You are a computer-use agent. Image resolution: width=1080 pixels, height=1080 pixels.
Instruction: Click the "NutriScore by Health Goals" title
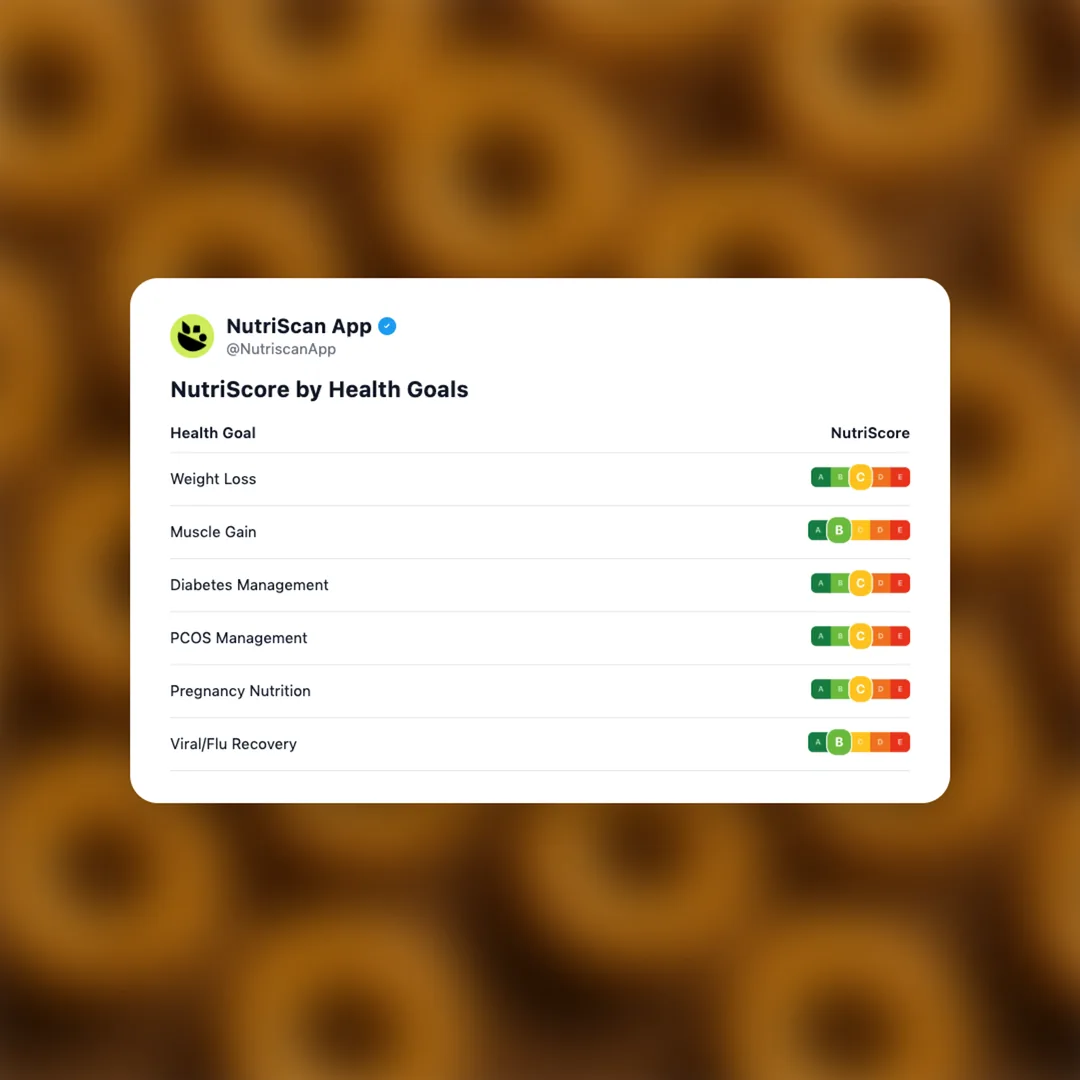319,390
